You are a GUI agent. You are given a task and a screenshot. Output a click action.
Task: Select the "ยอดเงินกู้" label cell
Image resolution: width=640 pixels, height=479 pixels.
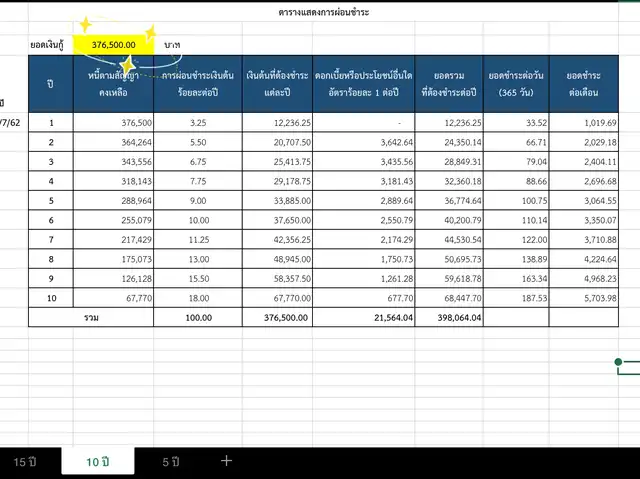50,45
